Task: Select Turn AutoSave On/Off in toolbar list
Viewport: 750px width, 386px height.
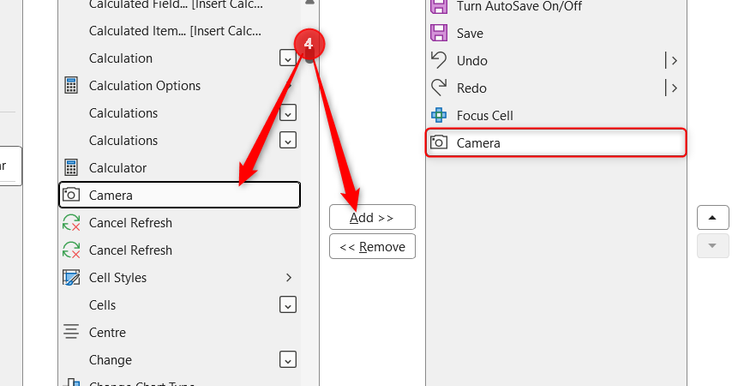Action: 519,6
